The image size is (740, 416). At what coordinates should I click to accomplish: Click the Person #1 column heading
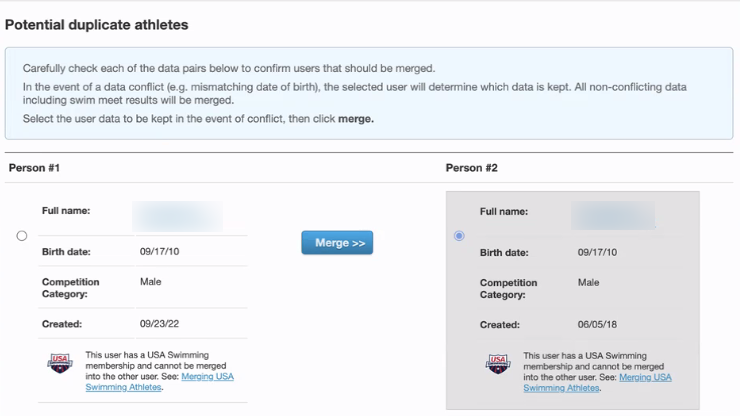(x=34, y=168)
